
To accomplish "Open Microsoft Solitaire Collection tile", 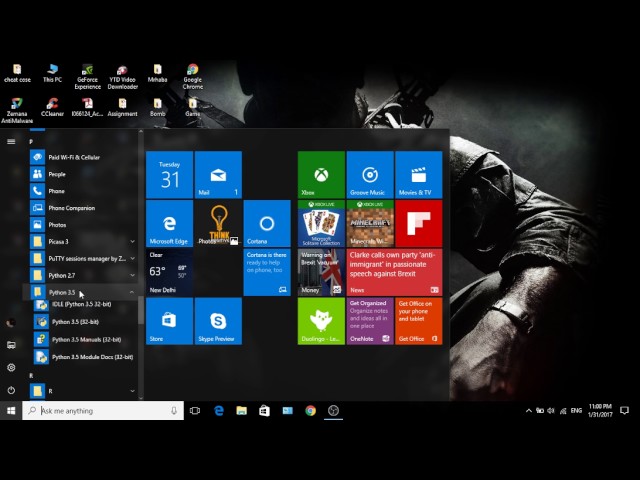I will 321,223.
